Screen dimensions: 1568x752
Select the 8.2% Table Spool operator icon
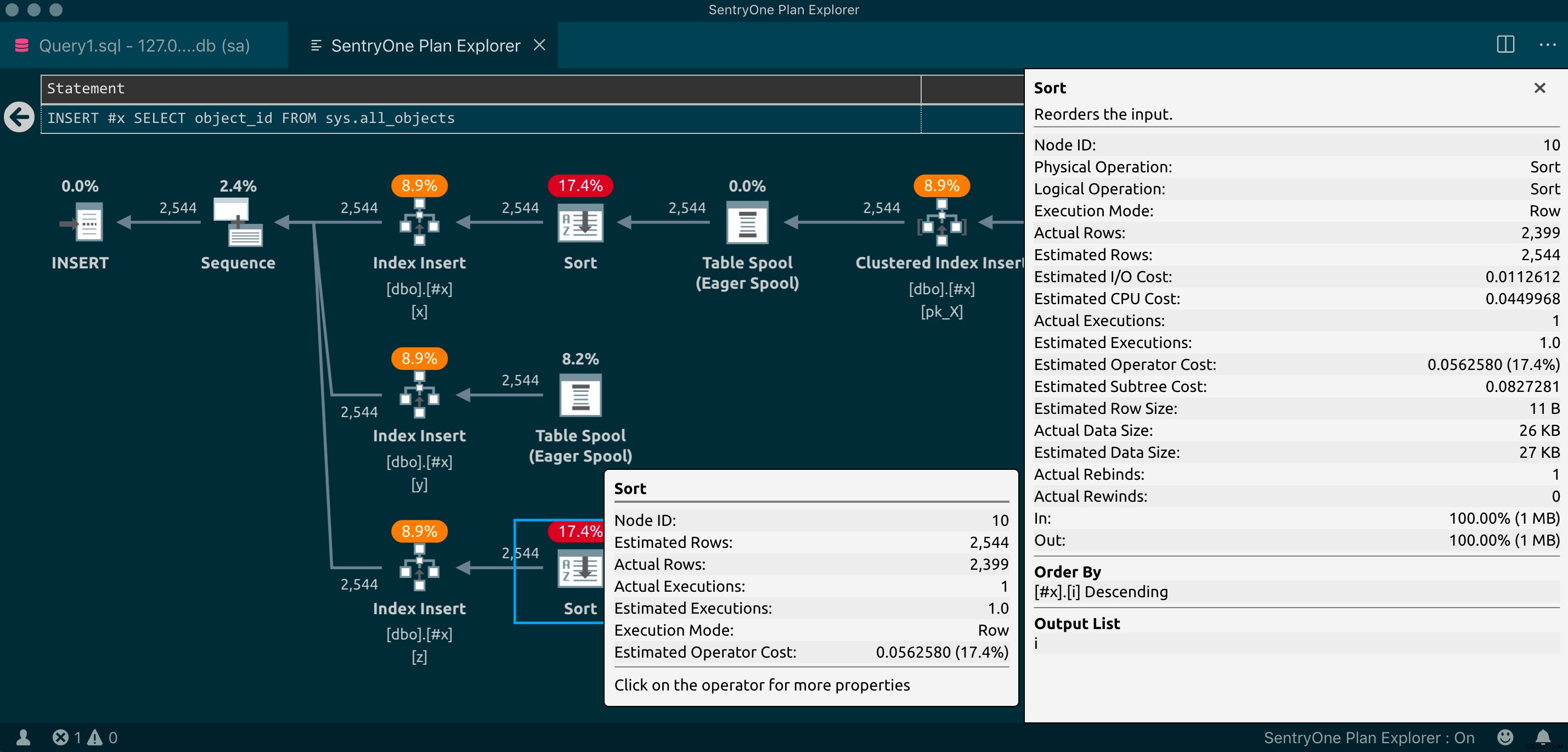[580, 395]
